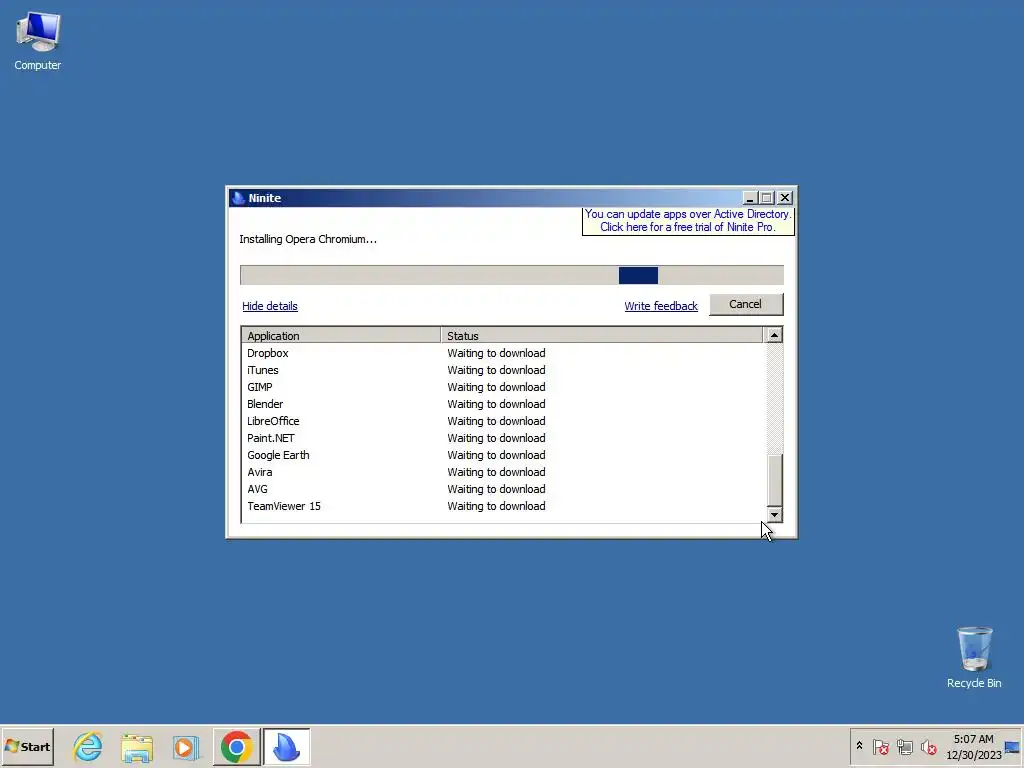The image size is (1024, 768).
Task: Open Google Chrome from the taskbar
Action: [236, 746]
